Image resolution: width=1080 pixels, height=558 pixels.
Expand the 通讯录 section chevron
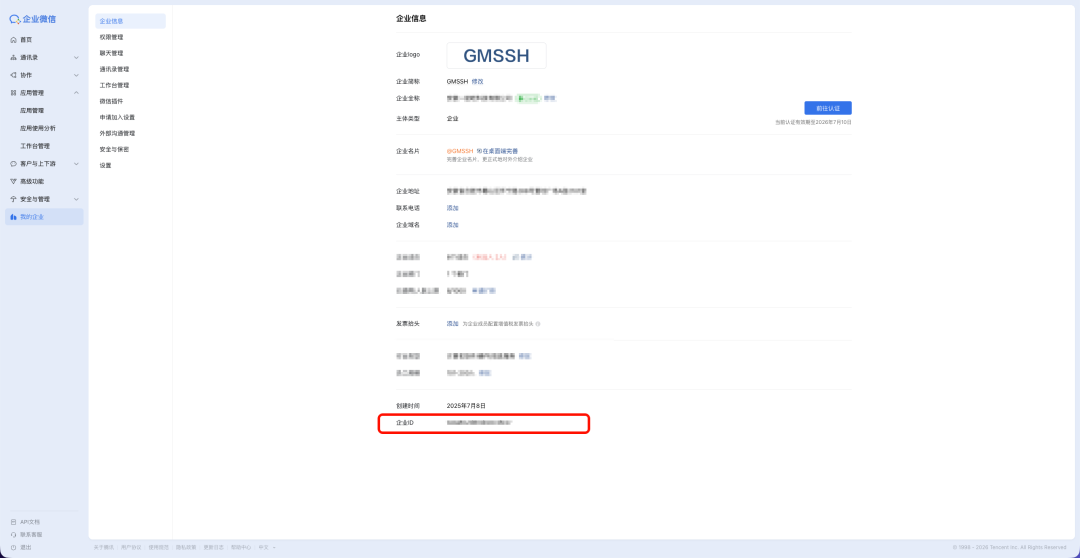click(x=76, y=57)
